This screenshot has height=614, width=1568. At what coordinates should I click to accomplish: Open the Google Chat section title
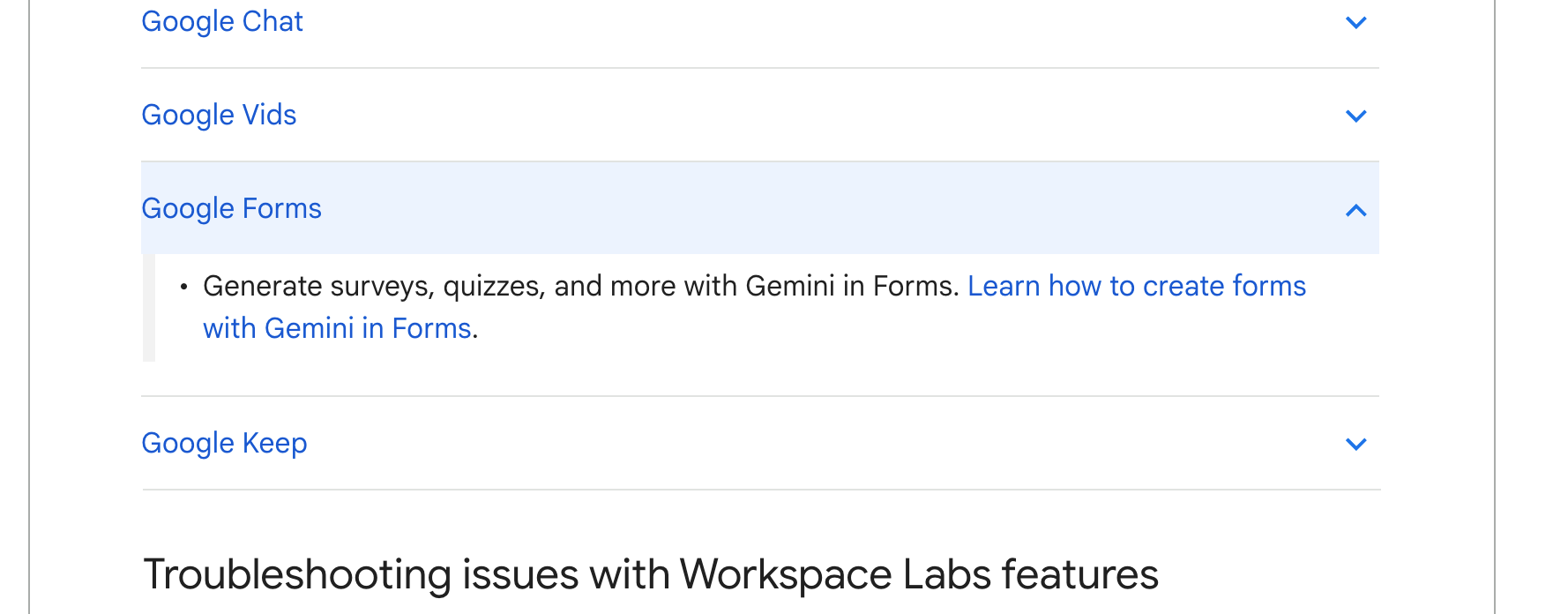point(222,21)
